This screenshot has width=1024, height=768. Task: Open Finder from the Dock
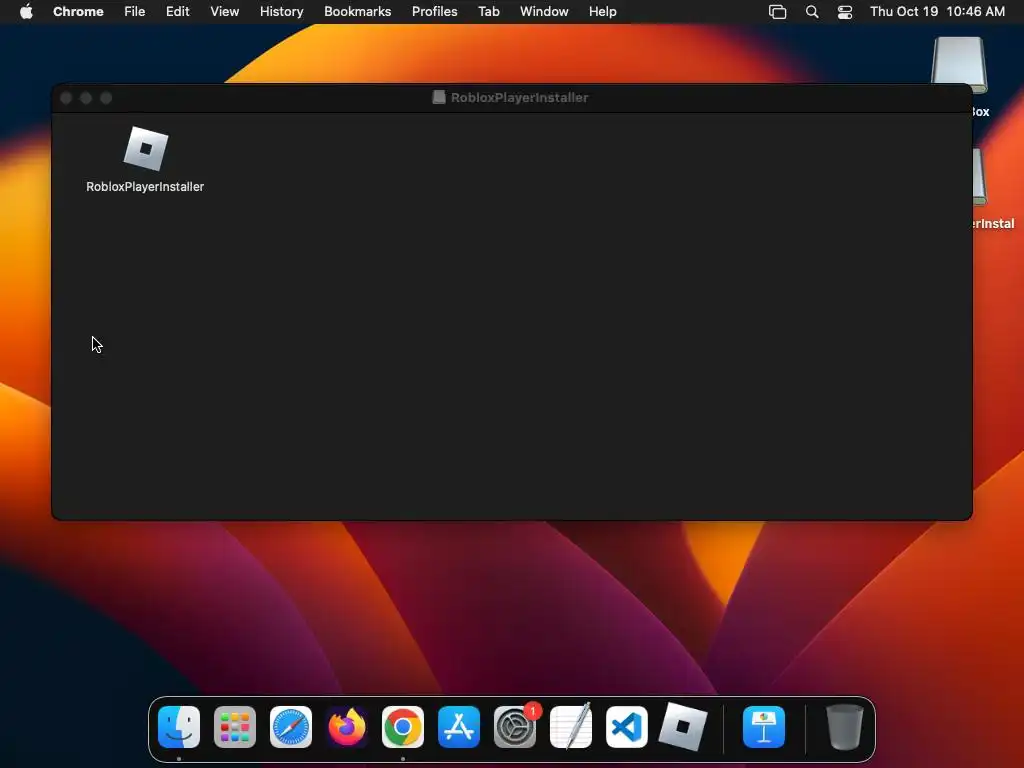(x=179, y=727)
